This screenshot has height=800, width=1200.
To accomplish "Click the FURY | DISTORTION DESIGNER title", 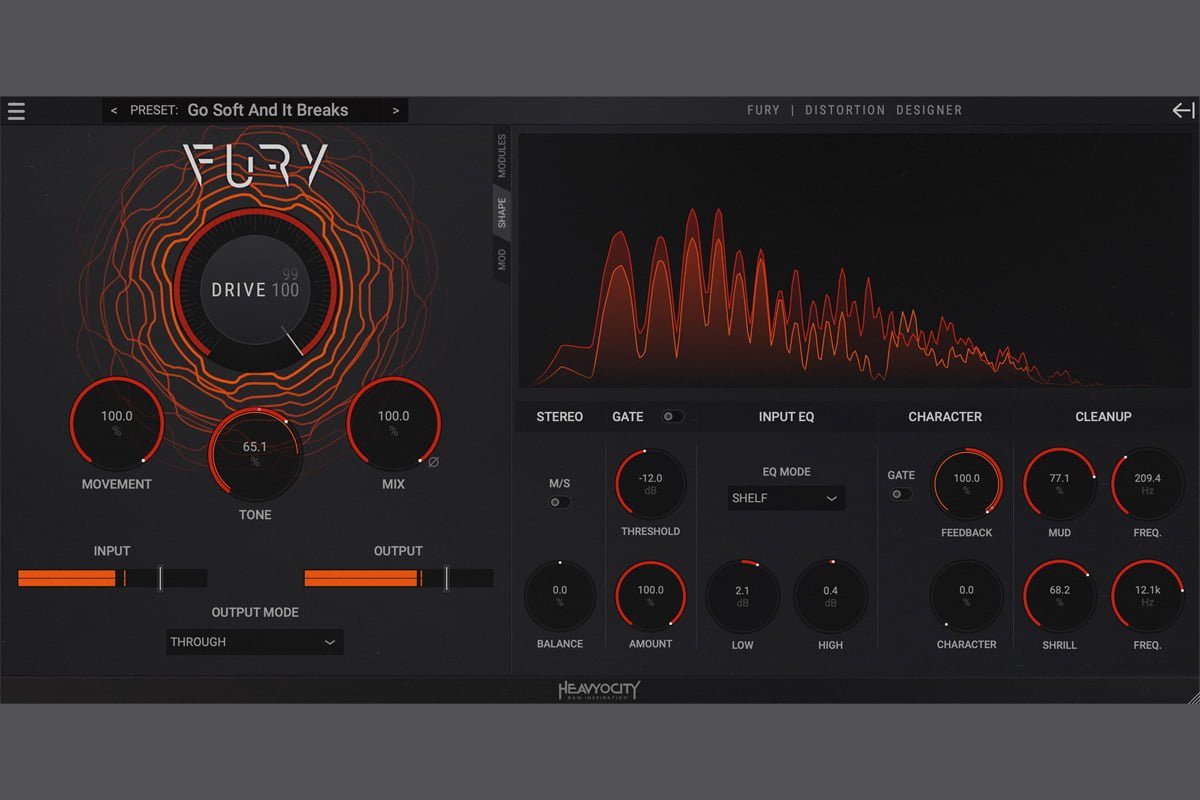I will click(x=855, y=110).
